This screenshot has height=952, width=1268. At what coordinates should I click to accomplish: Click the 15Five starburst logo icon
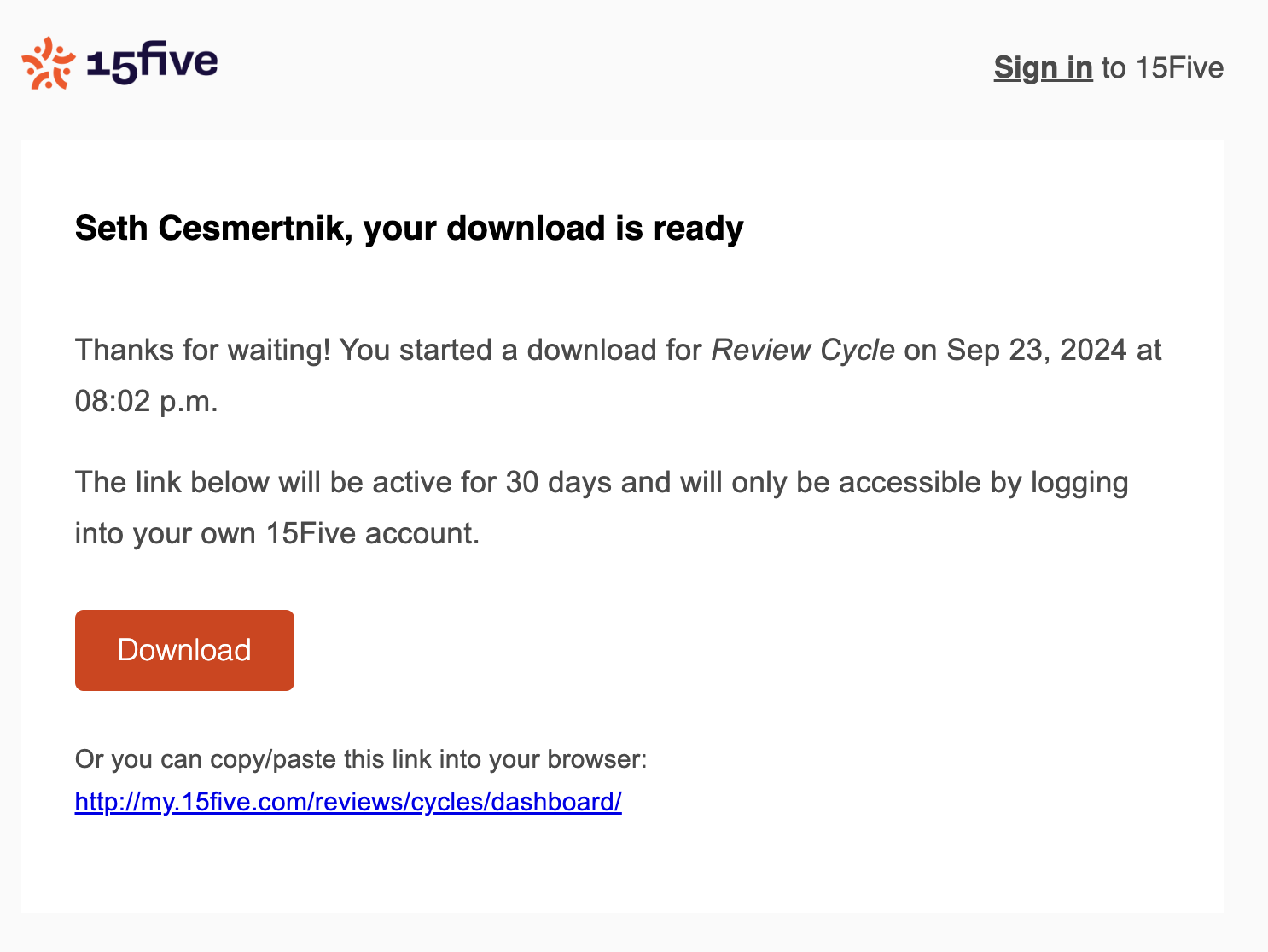pos(49,61)
